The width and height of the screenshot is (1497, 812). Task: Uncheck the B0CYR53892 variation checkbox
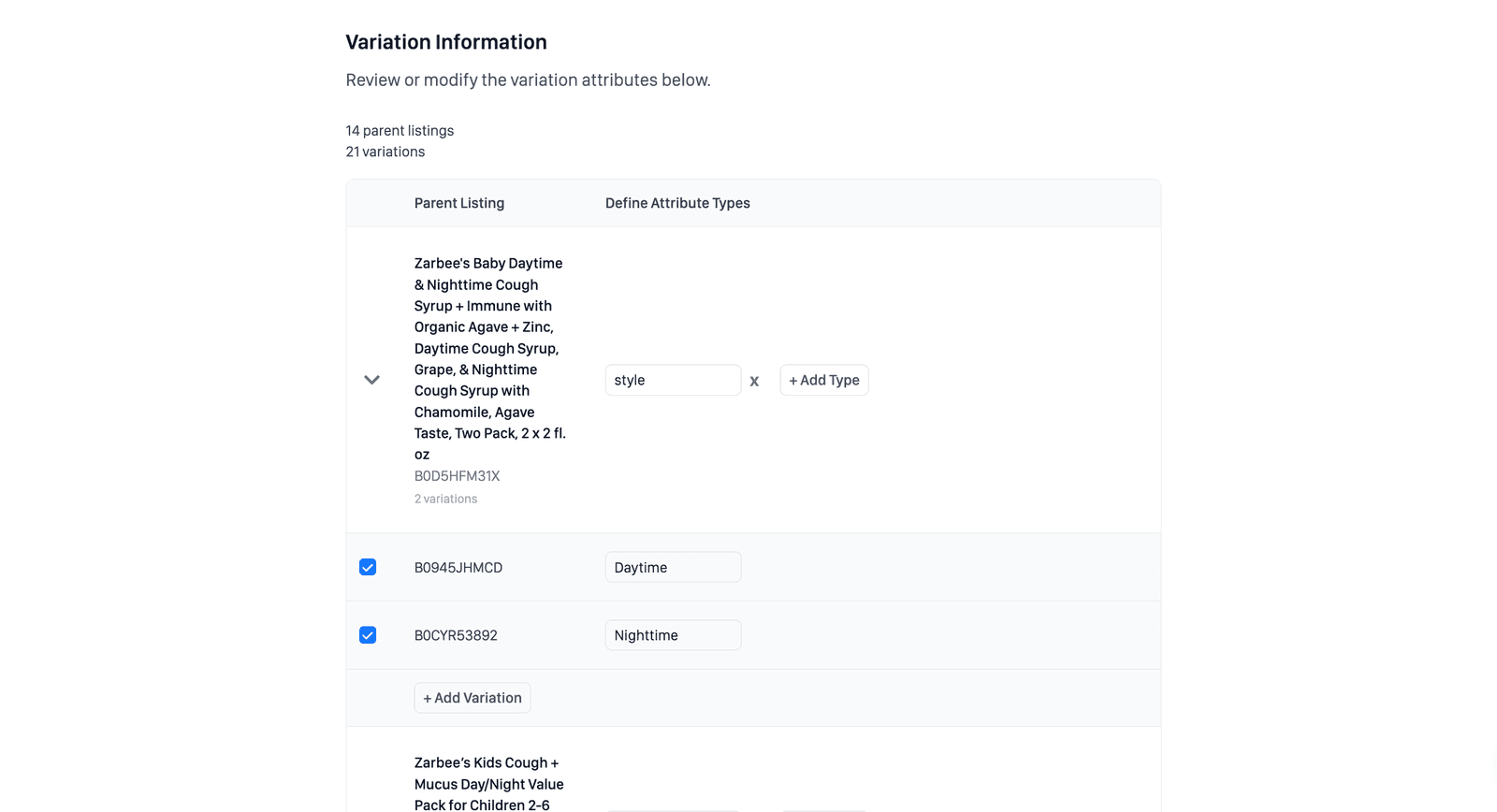point(368,635)
